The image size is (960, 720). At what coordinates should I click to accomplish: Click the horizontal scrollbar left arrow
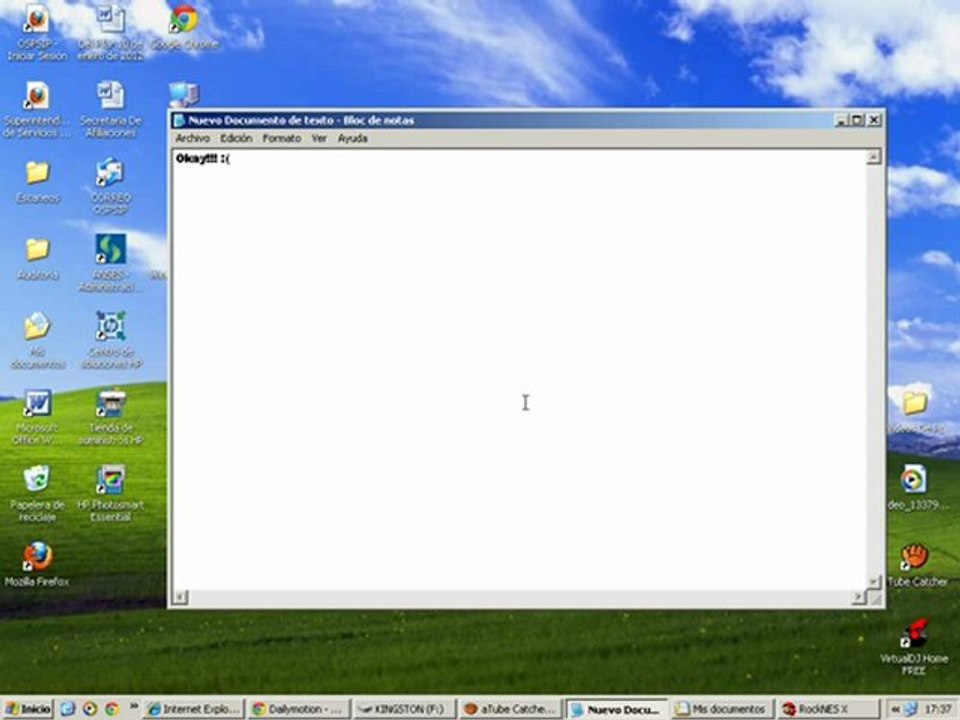pos(180,596)
